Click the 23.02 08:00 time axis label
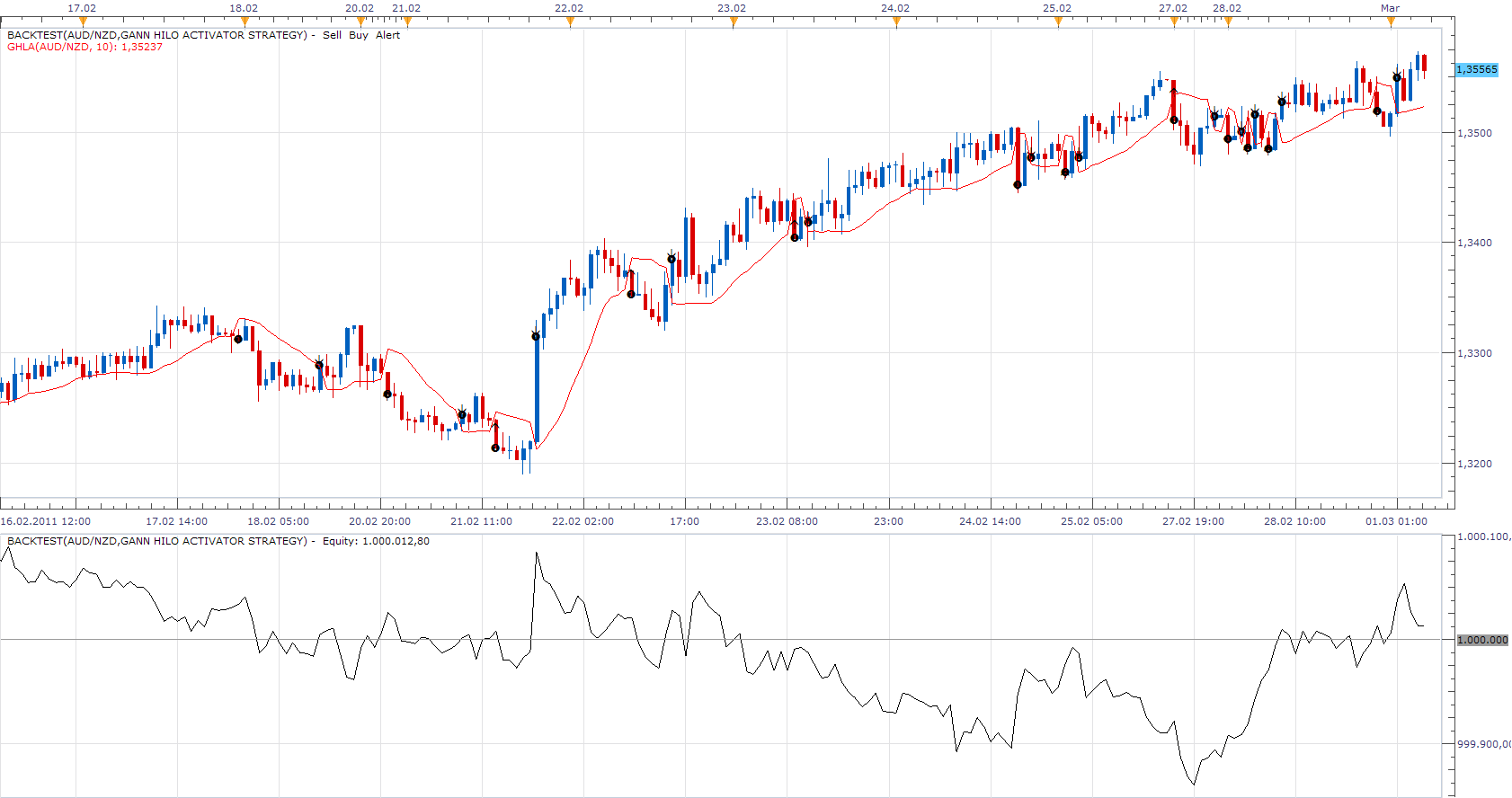Screen dimensions: 1512x798 tap(787, 521)
